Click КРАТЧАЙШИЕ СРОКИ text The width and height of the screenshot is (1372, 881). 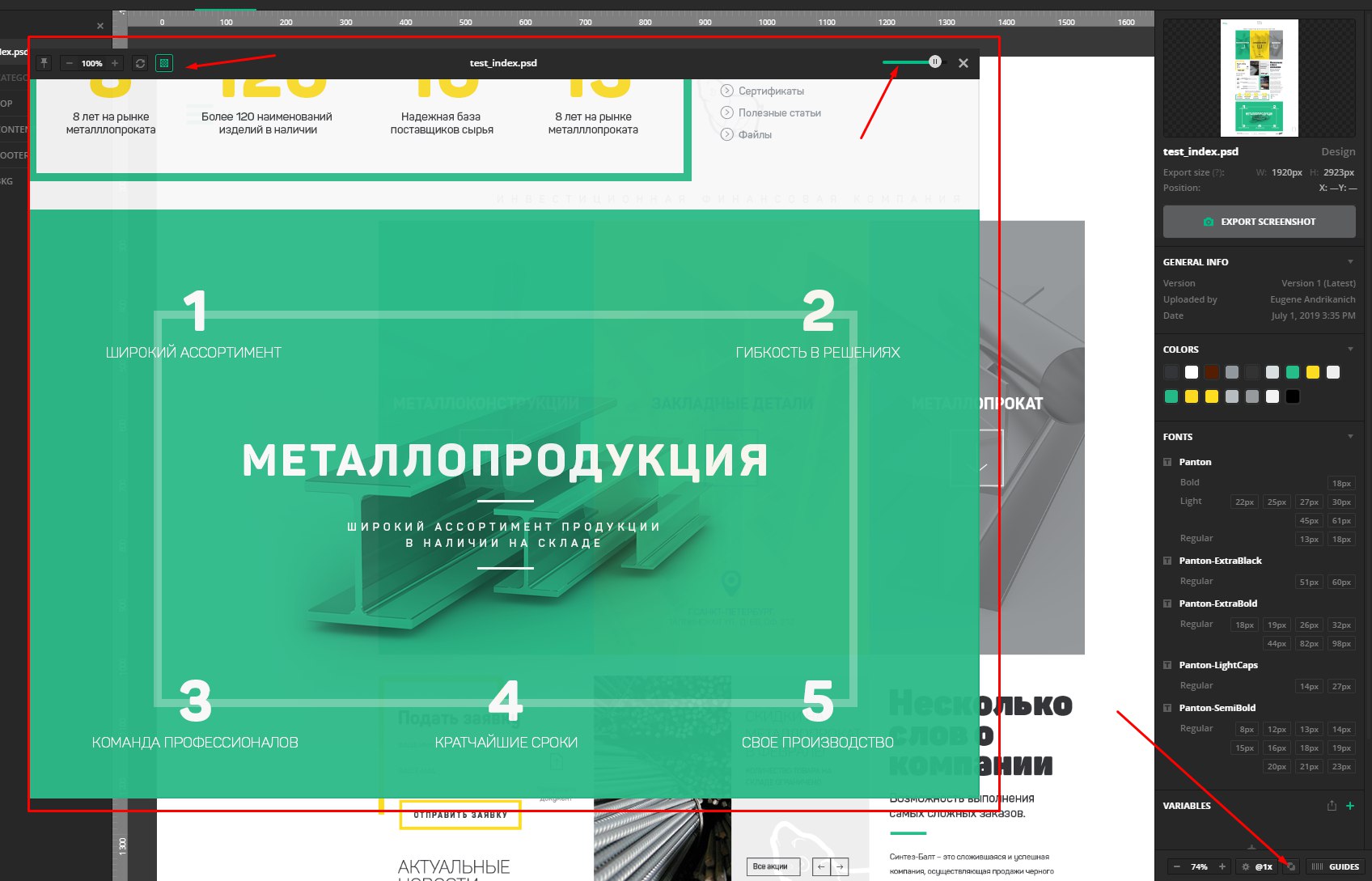[506, 743]
